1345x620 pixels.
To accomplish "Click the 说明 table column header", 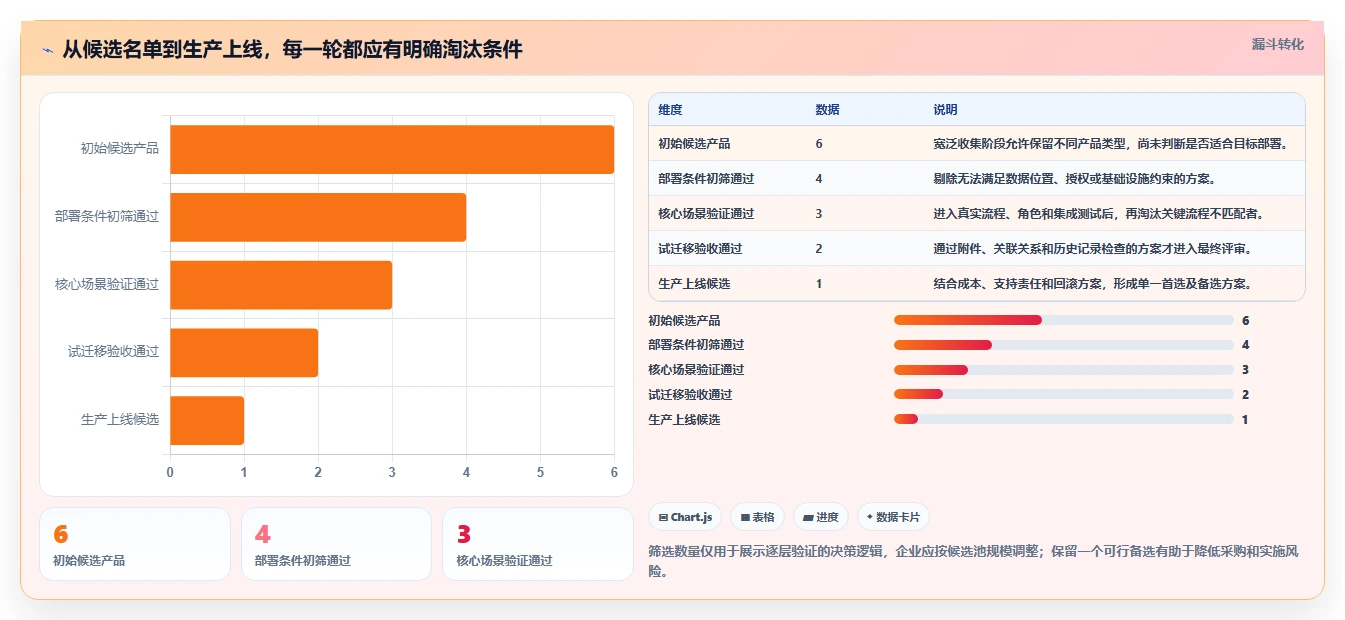I will (945, 110).
